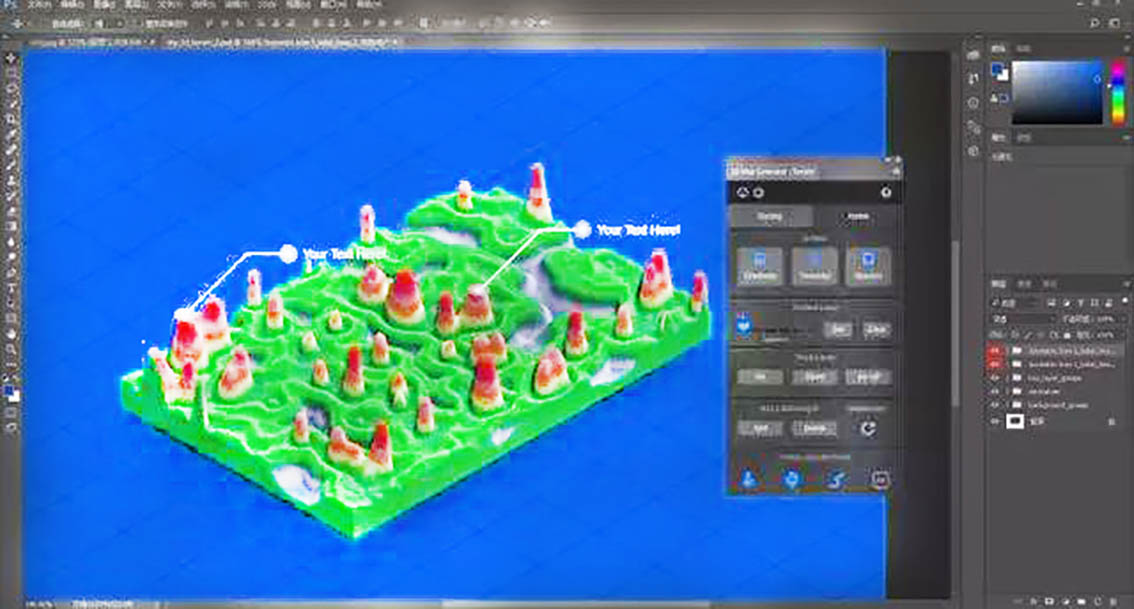This screenshot has height=609, width=1134.
Task: Toggle the layer filter switch in the Layers panel
Action: pos(1125,302)
